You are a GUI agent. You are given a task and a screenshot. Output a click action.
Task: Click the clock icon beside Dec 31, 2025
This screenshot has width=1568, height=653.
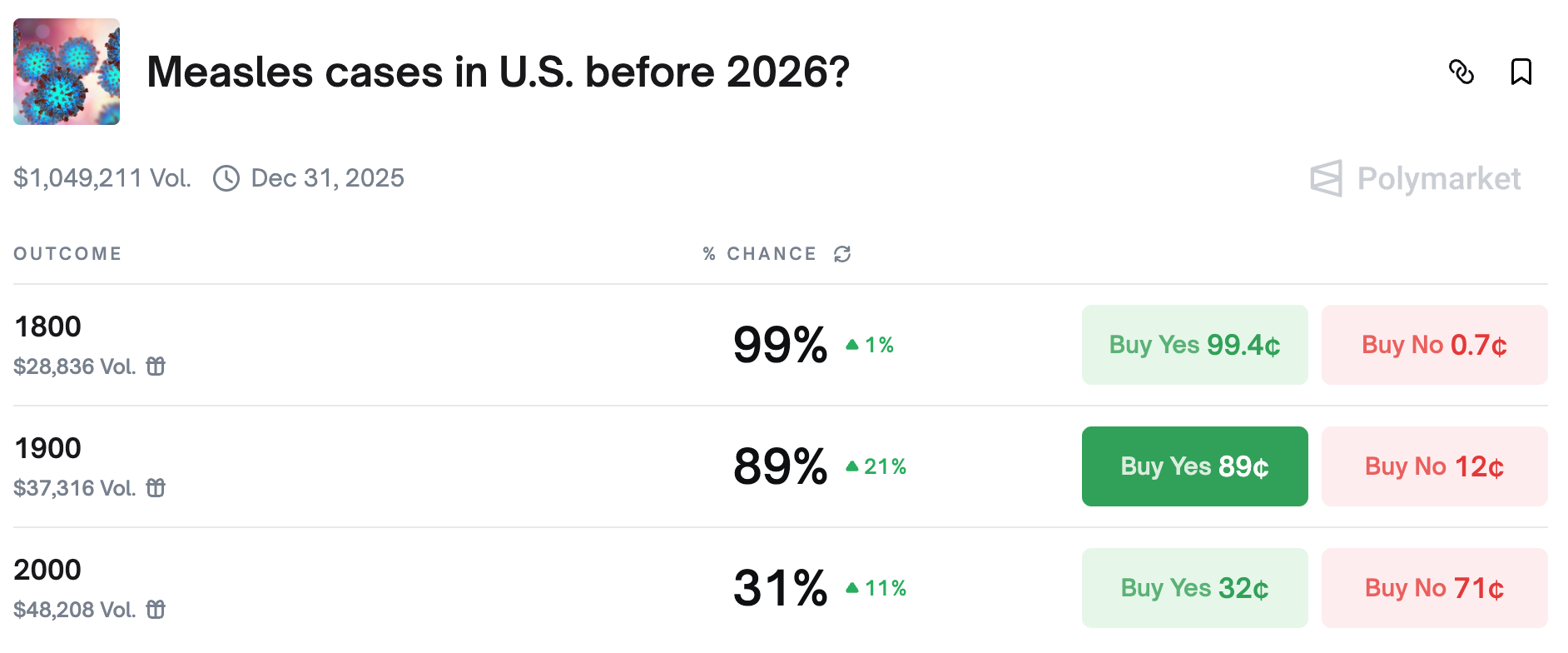click(226, 178)
